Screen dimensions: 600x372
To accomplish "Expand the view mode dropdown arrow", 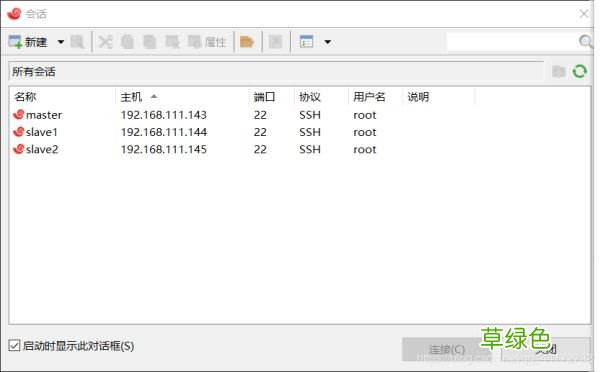I will pyautogui.click(x=328, y=42).
